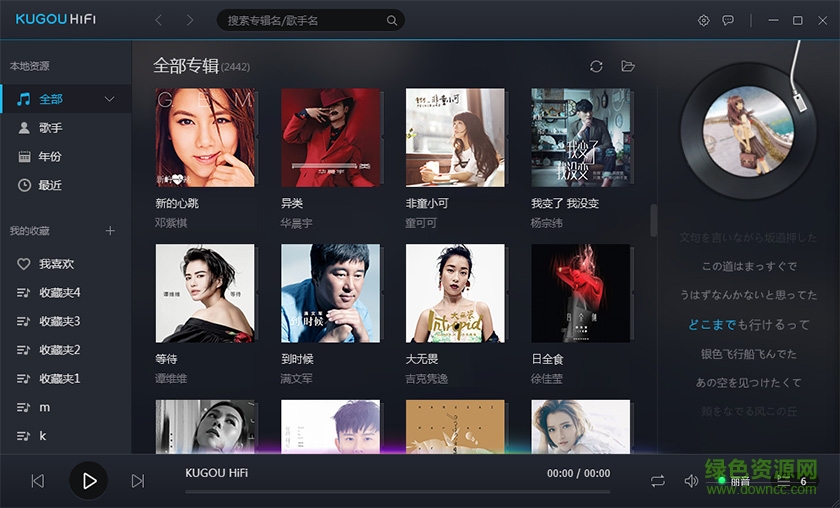
Task: Open the feedback chat icon
Action: pos(728,20)
